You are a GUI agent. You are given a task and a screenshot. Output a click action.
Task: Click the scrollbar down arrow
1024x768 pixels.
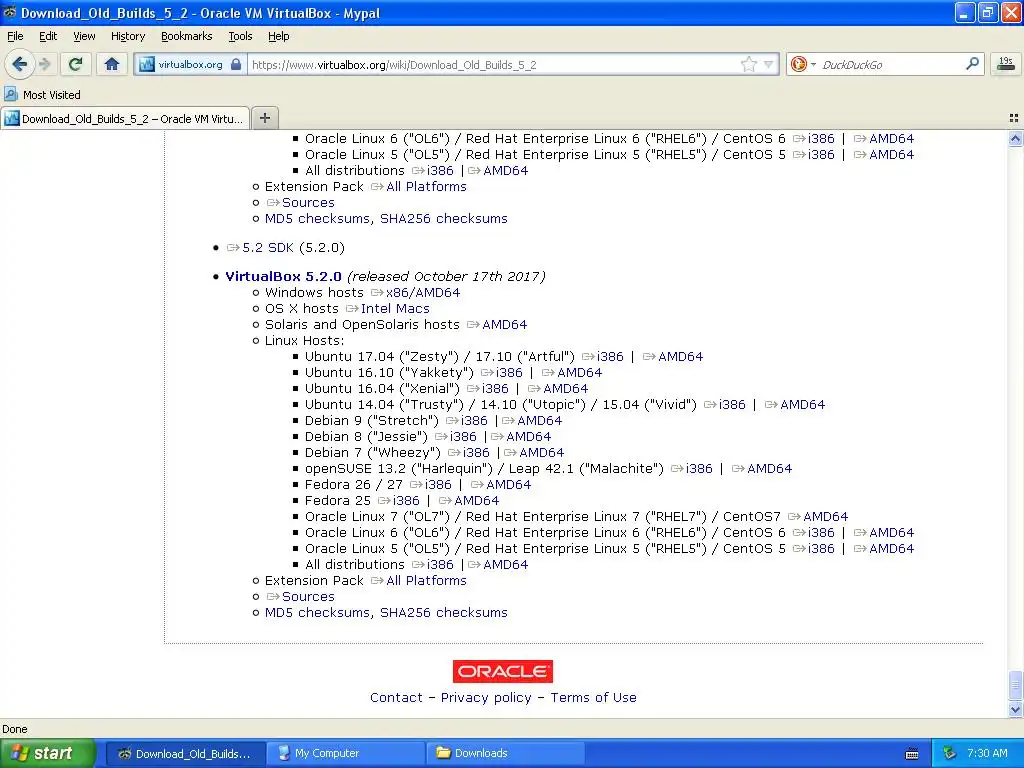tap(1015, 709)
